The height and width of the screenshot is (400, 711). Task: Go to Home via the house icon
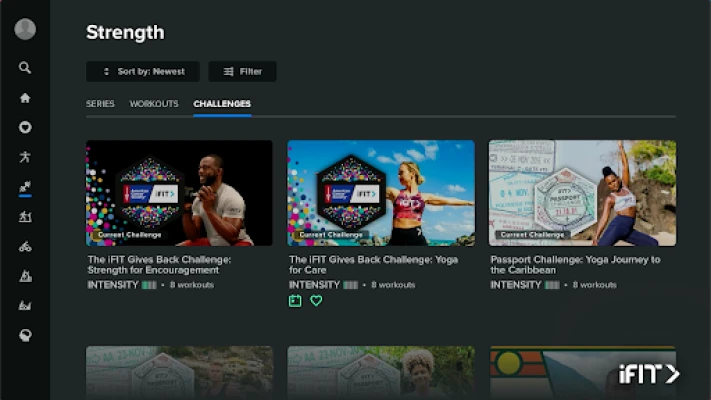coord(25,98)
